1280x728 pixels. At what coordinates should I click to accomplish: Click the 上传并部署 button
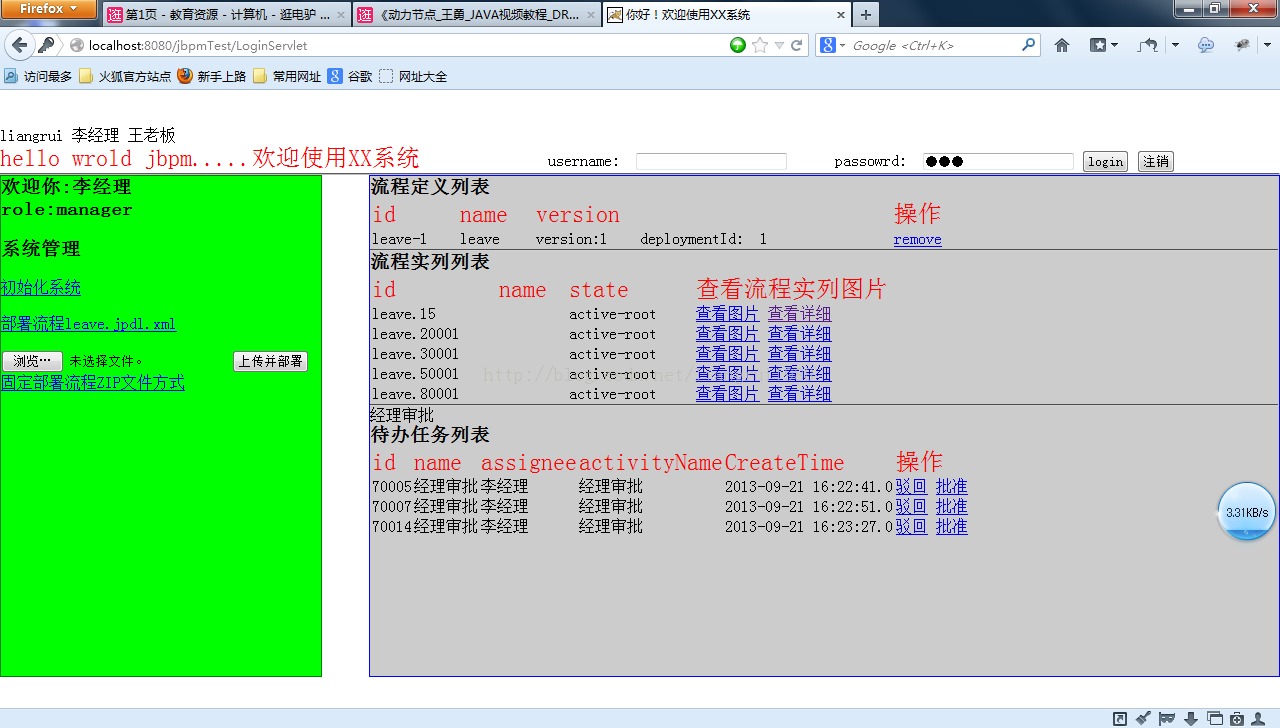tap(270, 361)
